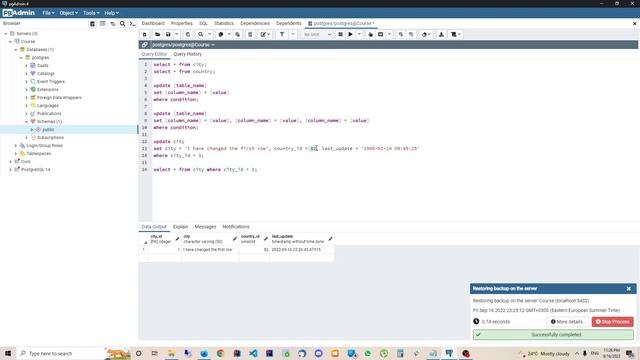
Task: Open the Object menu
Action: pos(68,13)
